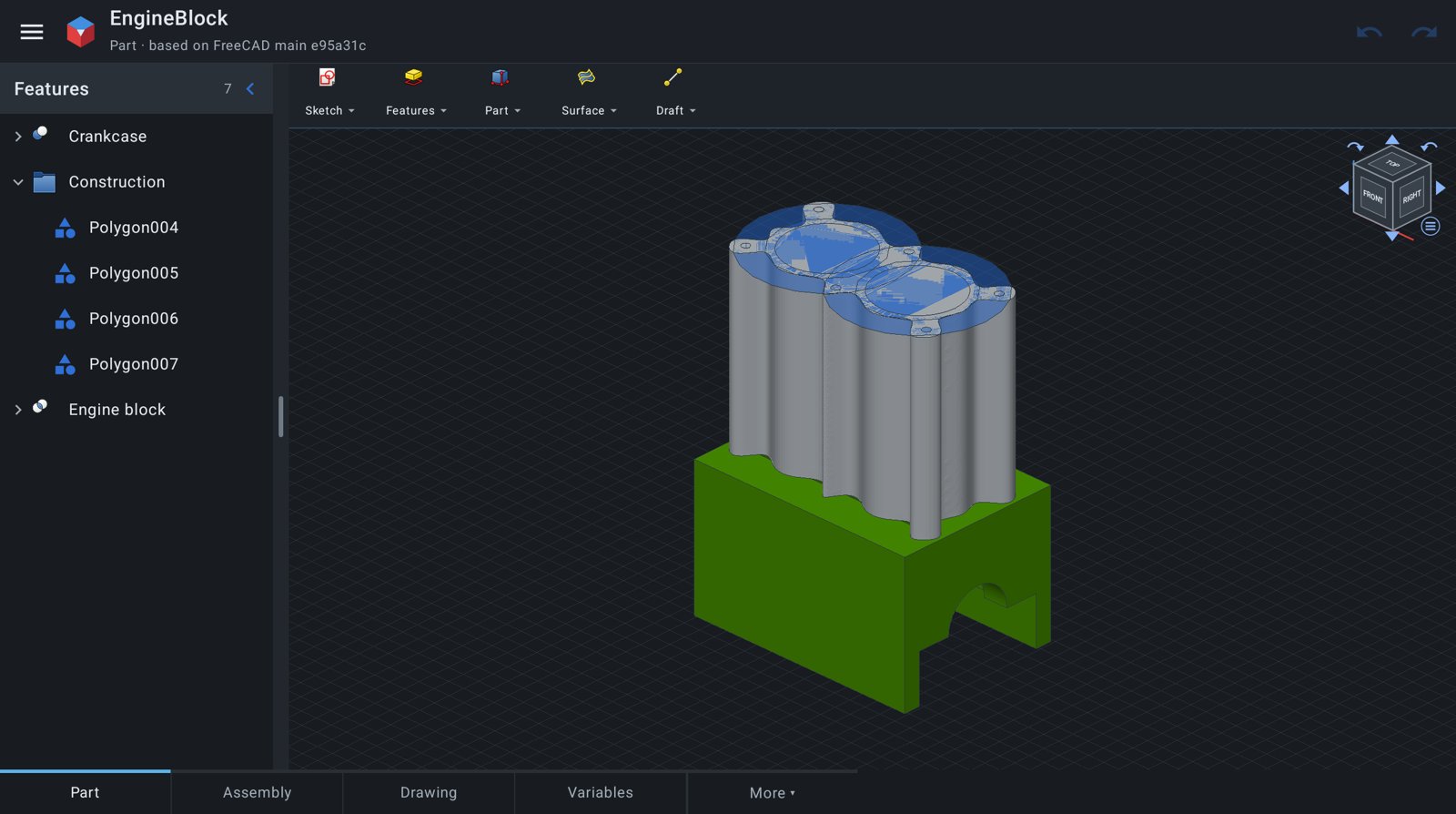Tilt view with navigation cube up arrow

(x=1392, y=139)
